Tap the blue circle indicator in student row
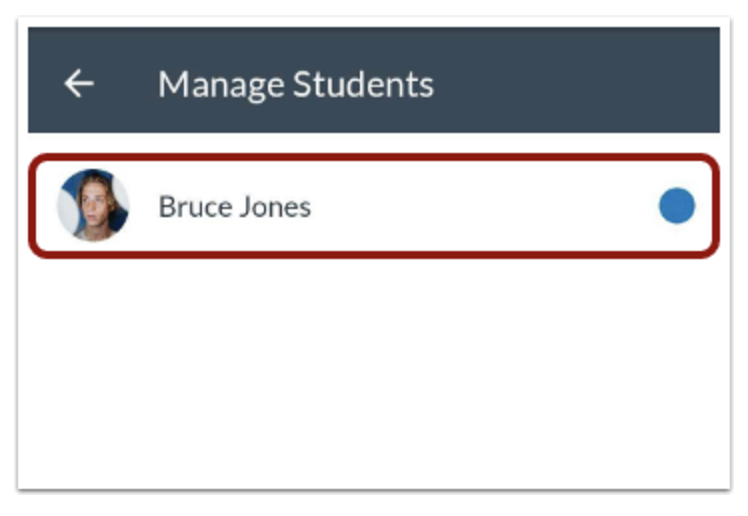The image size is (748, 516). pos(676,206)
